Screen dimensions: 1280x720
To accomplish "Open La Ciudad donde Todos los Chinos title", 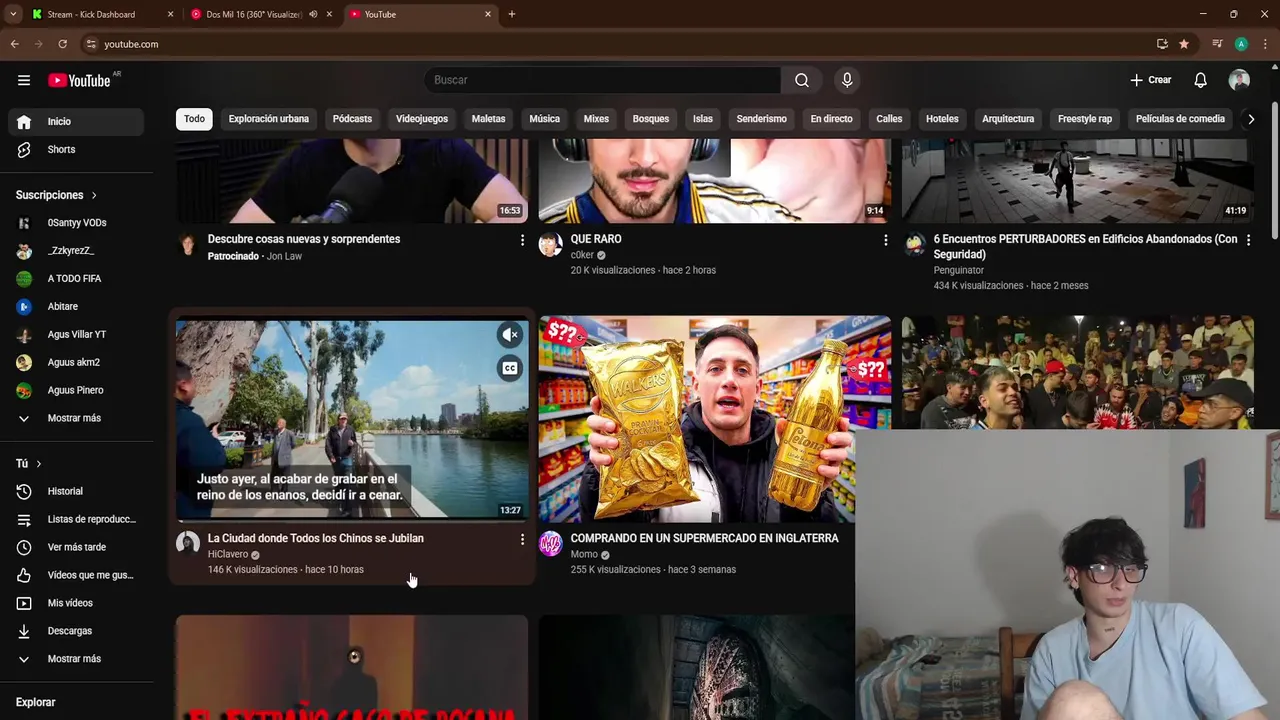I will (315, 539).
